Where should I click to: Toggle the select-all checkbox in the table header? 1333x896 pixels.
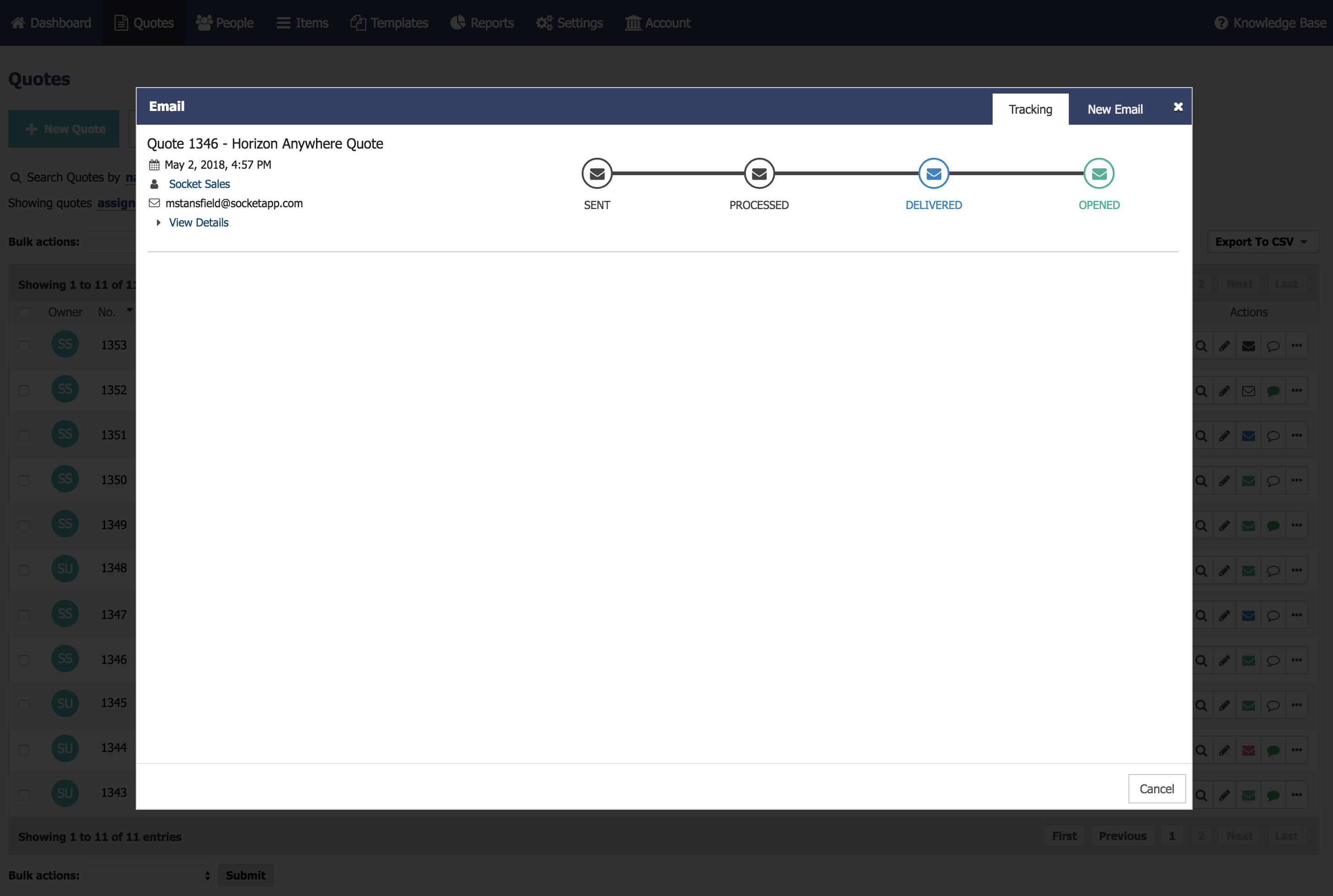pyautogui.click(x=24, y=313)
